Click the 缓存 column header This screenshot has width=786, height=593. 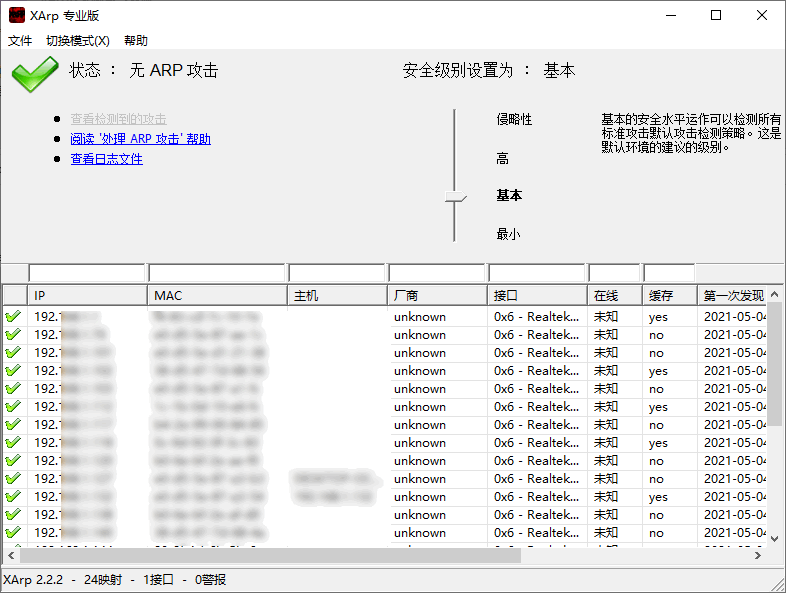(x=670, y=295)
